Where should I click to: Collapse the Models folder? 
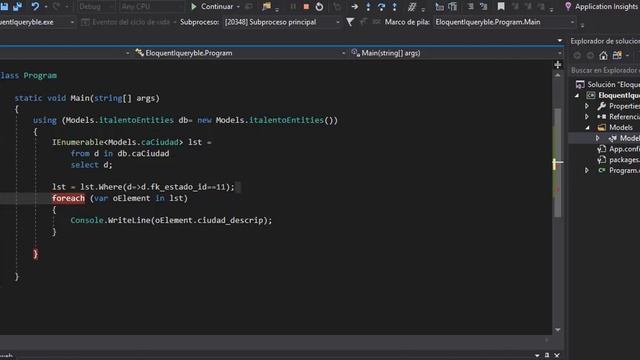pyautogui.click(x=588, y=128)
